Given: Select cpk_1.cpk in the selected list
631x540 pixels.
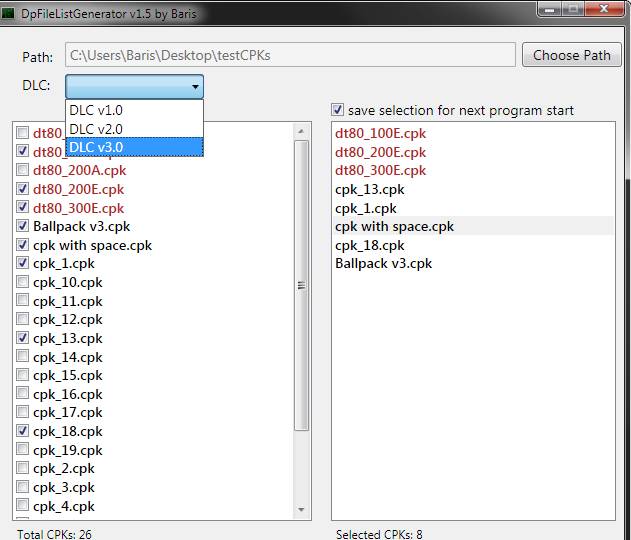Looking at the screenshot, I should [473, 208].
